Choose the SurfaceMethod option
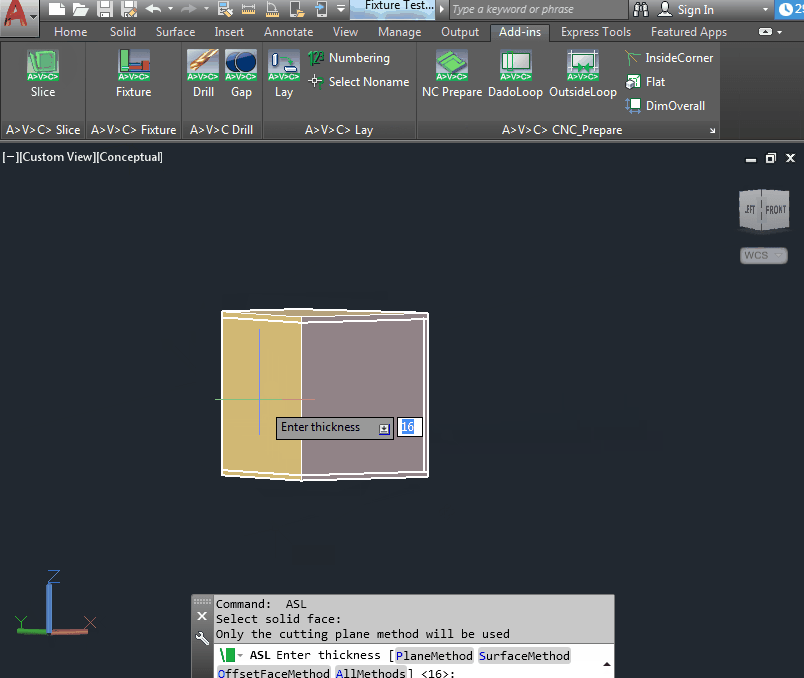 524,655
